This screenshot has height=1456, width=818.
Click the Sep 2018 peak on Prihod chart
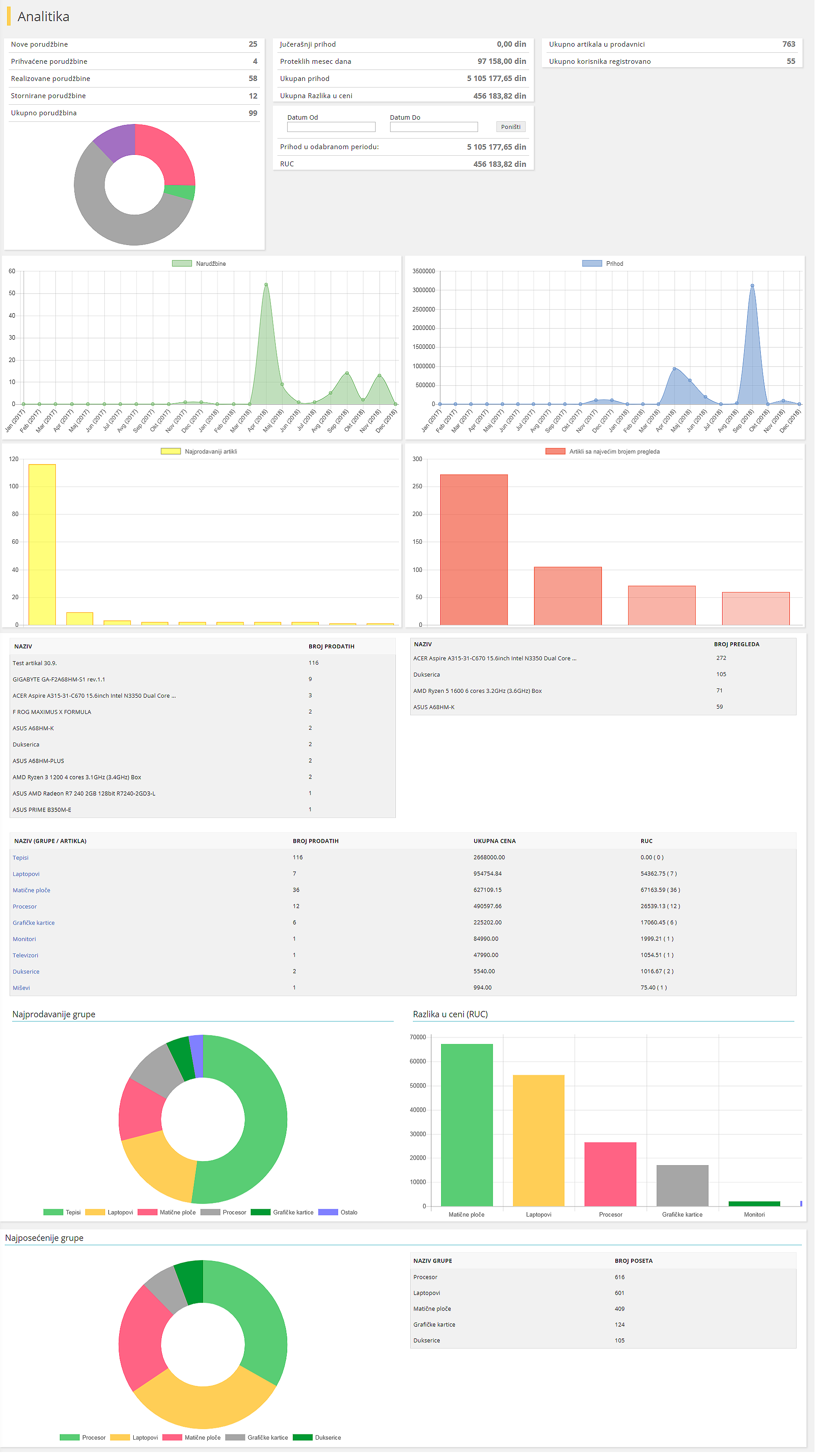(755, 286)
